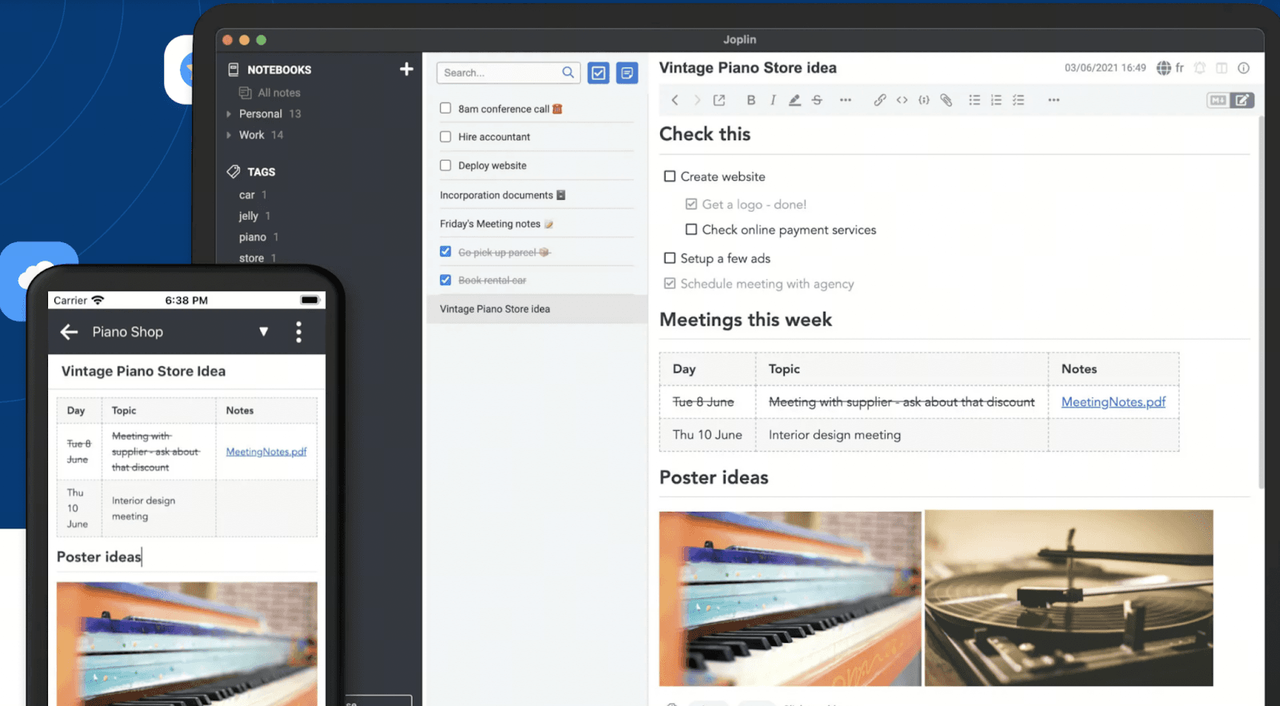Apply strikethrough formatting
Viewport: 1280px width, 706px height.
(x=817, y=100)
